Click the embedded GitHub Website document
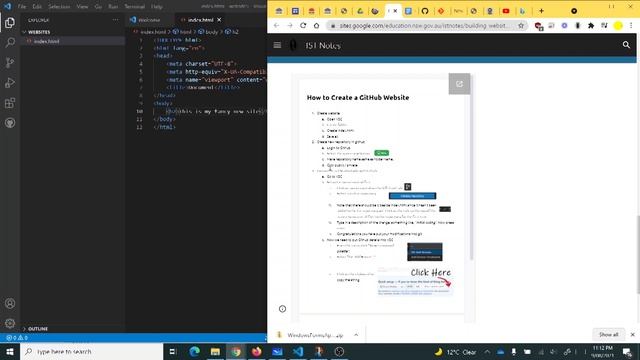The height and width of the screenshot is (360, 640). coord(382,196)
